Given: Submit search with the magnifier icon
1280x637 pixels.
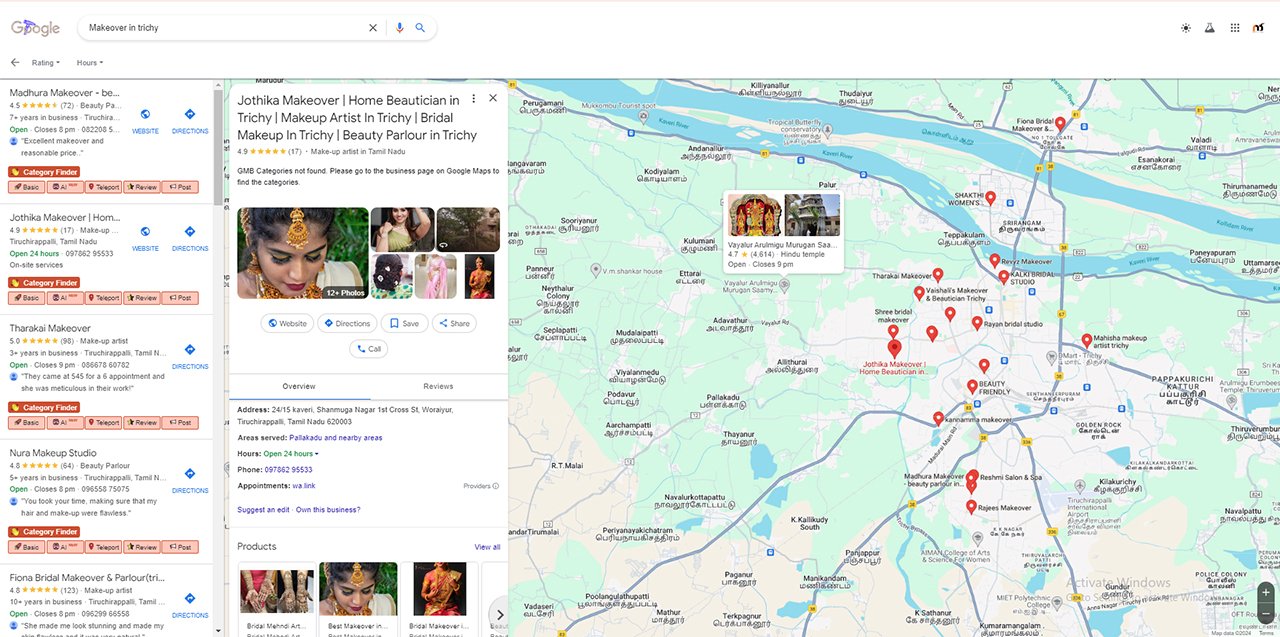Looking at the screenshot, I should pyautogui.click(x=421, y=28).
